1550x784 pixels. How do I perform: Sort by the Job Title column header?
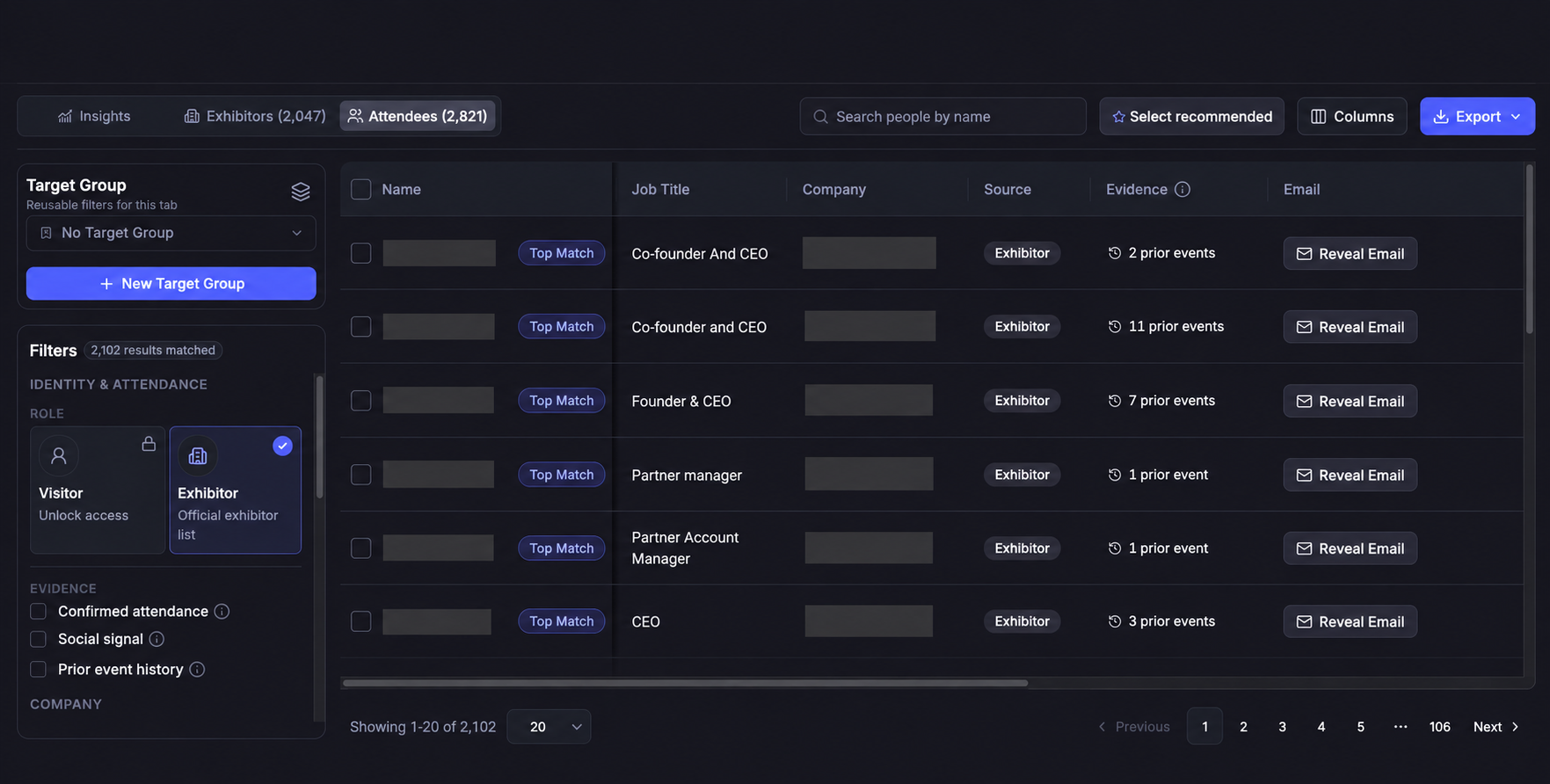[660, 190]
